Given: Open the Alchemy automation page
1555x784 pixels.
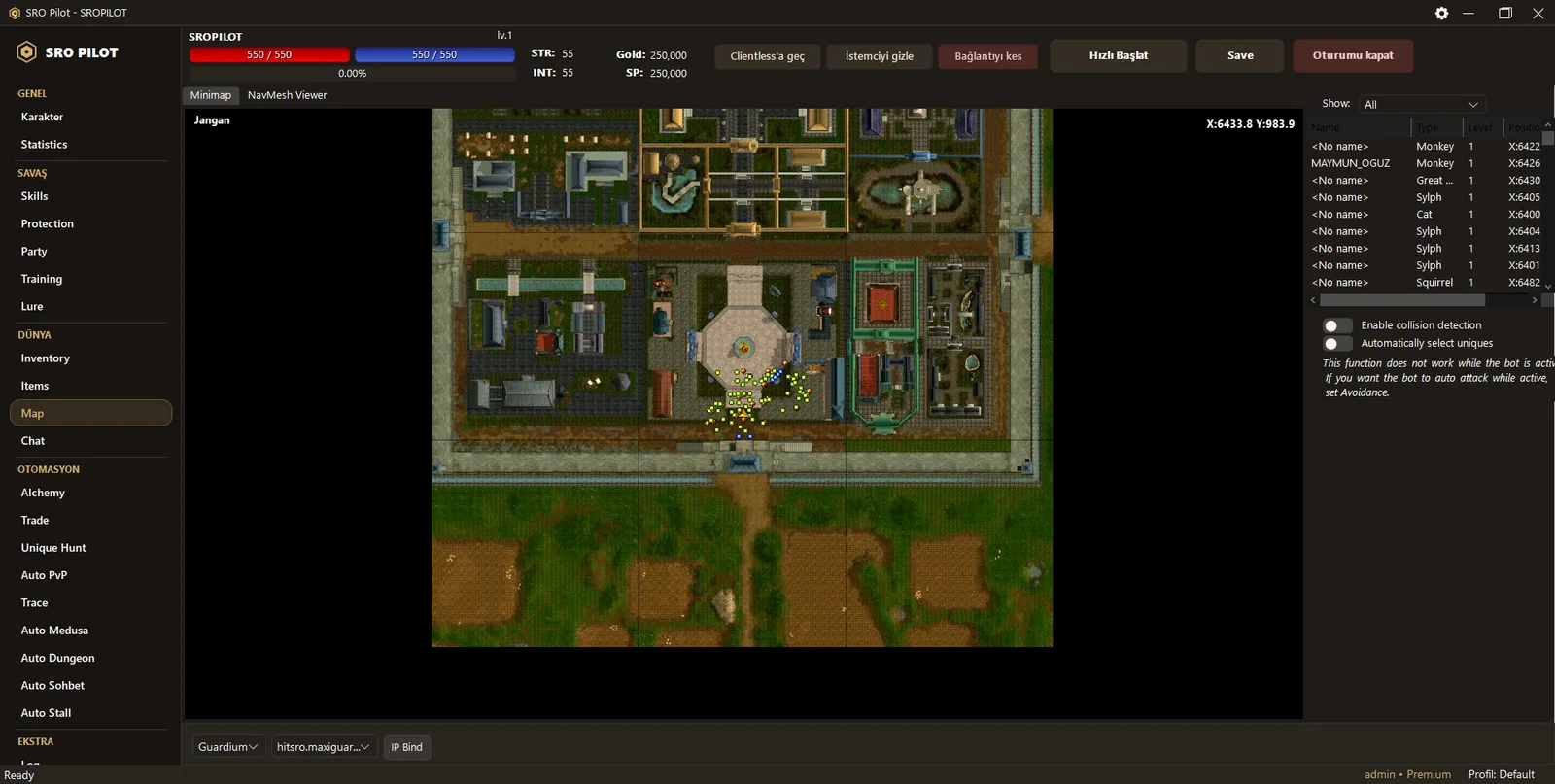Looking at the screenshot, I should pyautogui.click(x=89, y=493).
